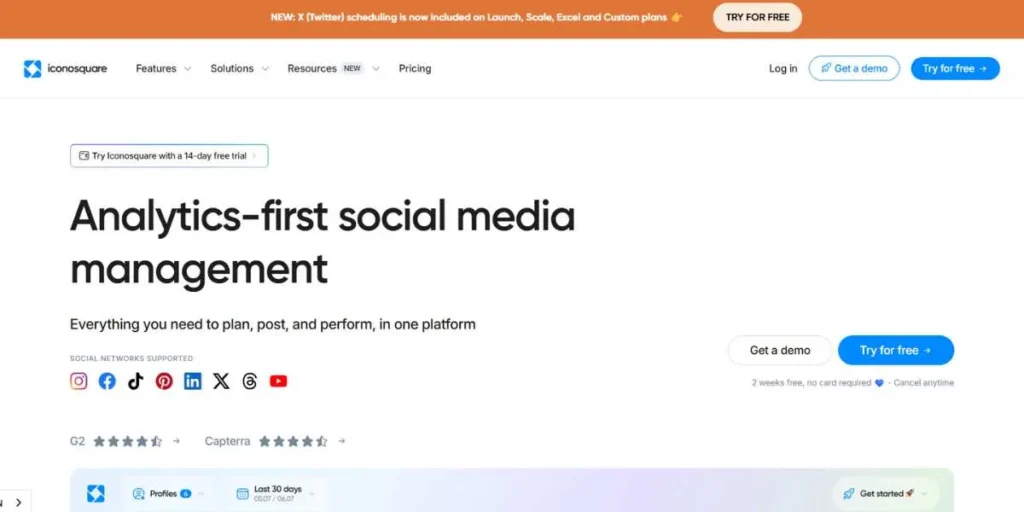Viewport: 1024px width, 512px height.
Task: Click the calendar icon beside Last 30 days
Action: [242, 494]
